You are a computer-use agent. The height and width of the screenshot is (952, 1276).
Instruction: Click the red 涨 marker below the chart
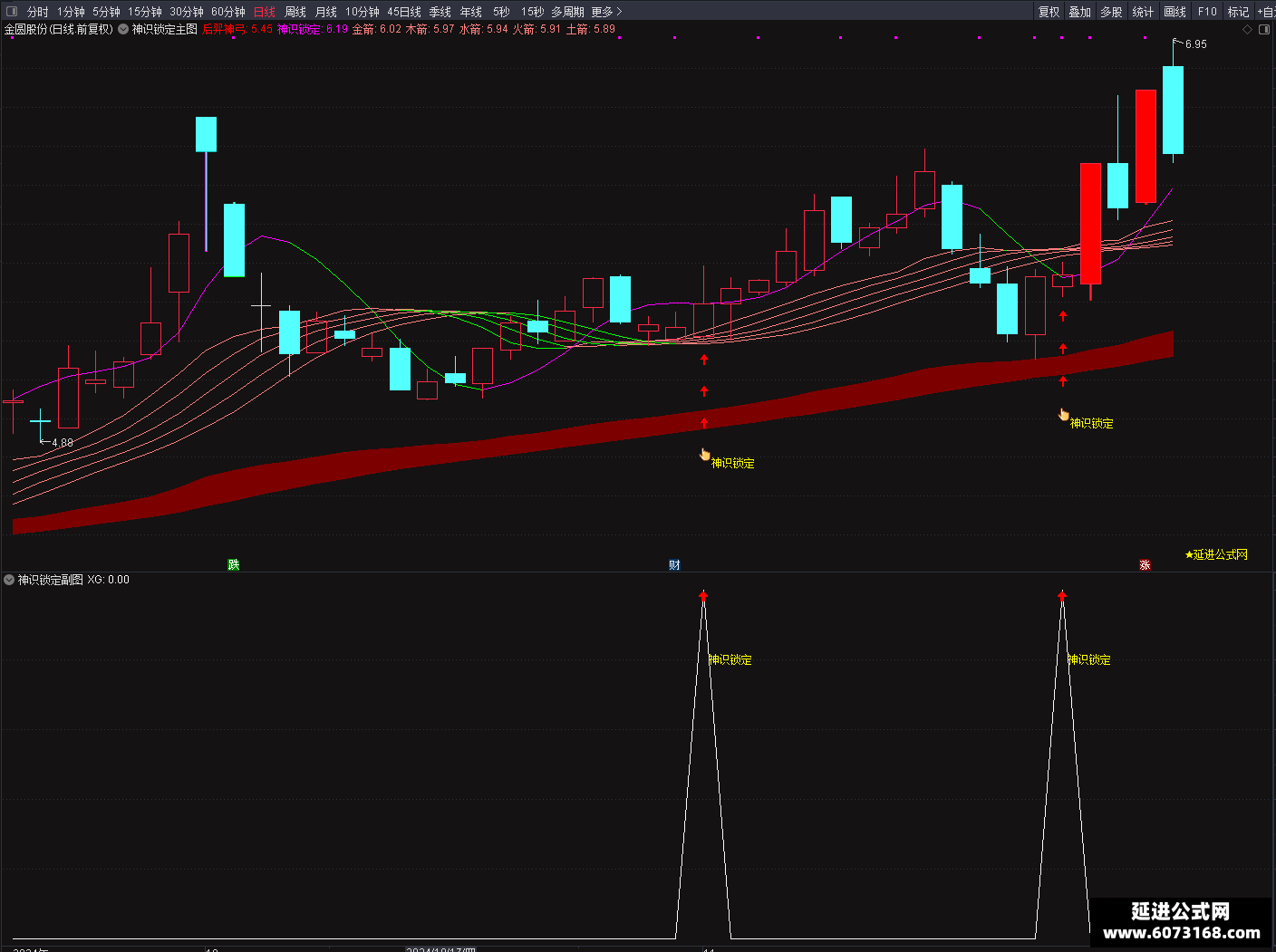pos(1145,564)
